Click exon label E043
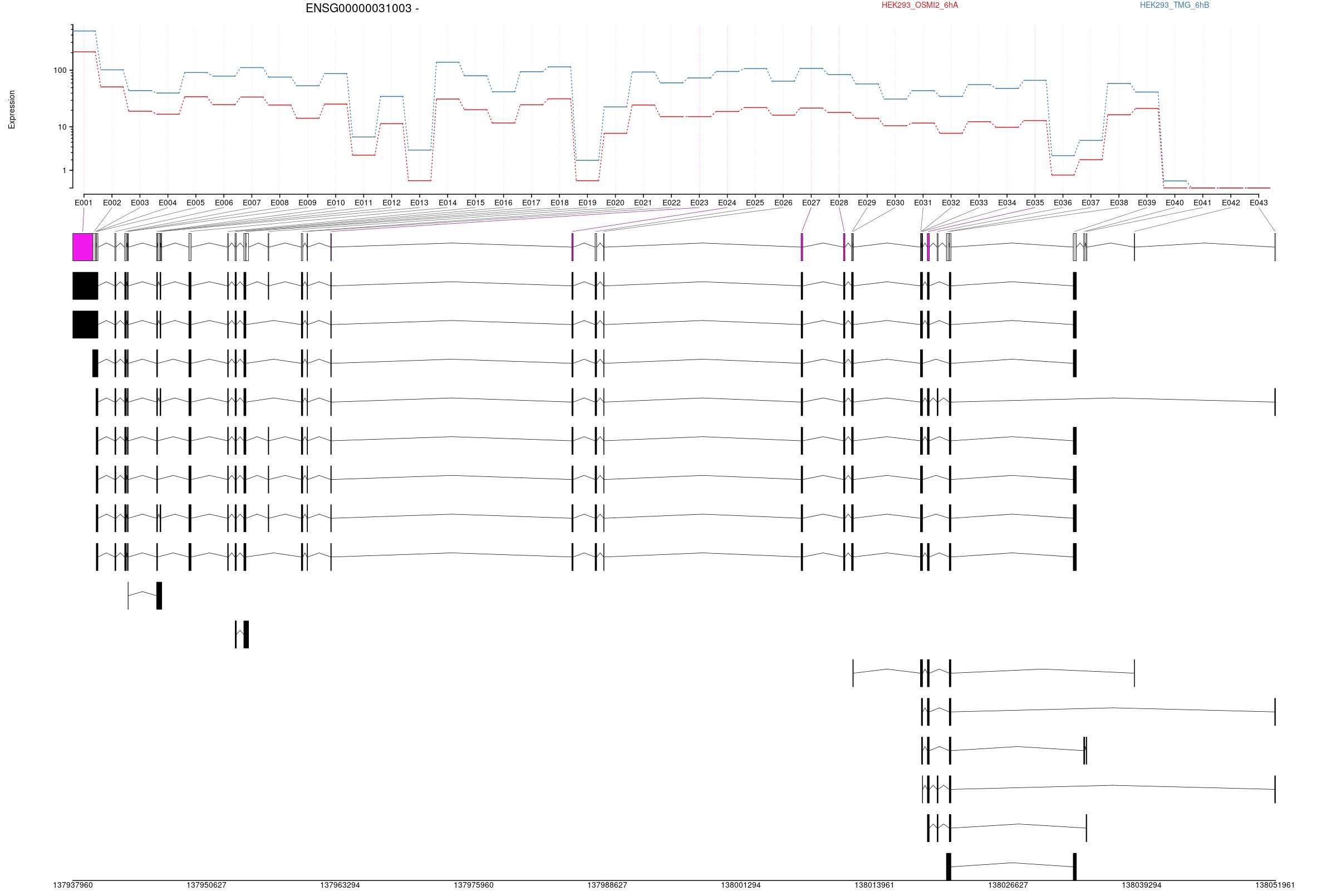 point(1258,203)
